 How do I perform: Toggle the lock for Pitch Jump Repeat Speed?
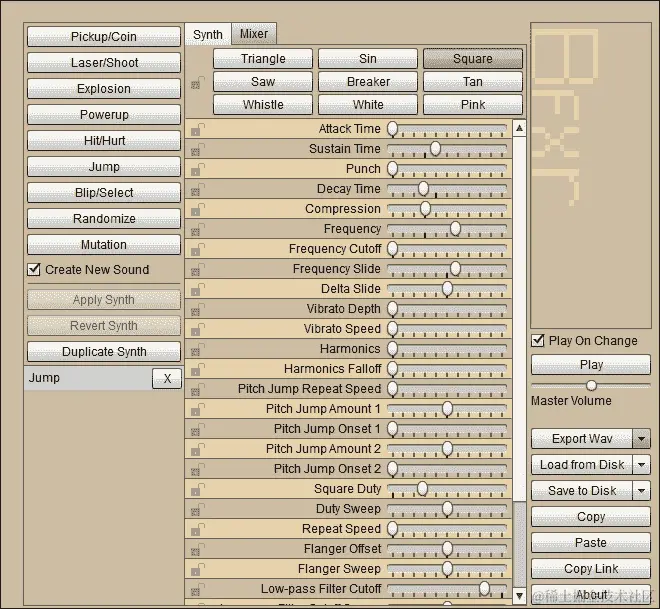click(197, 389)
